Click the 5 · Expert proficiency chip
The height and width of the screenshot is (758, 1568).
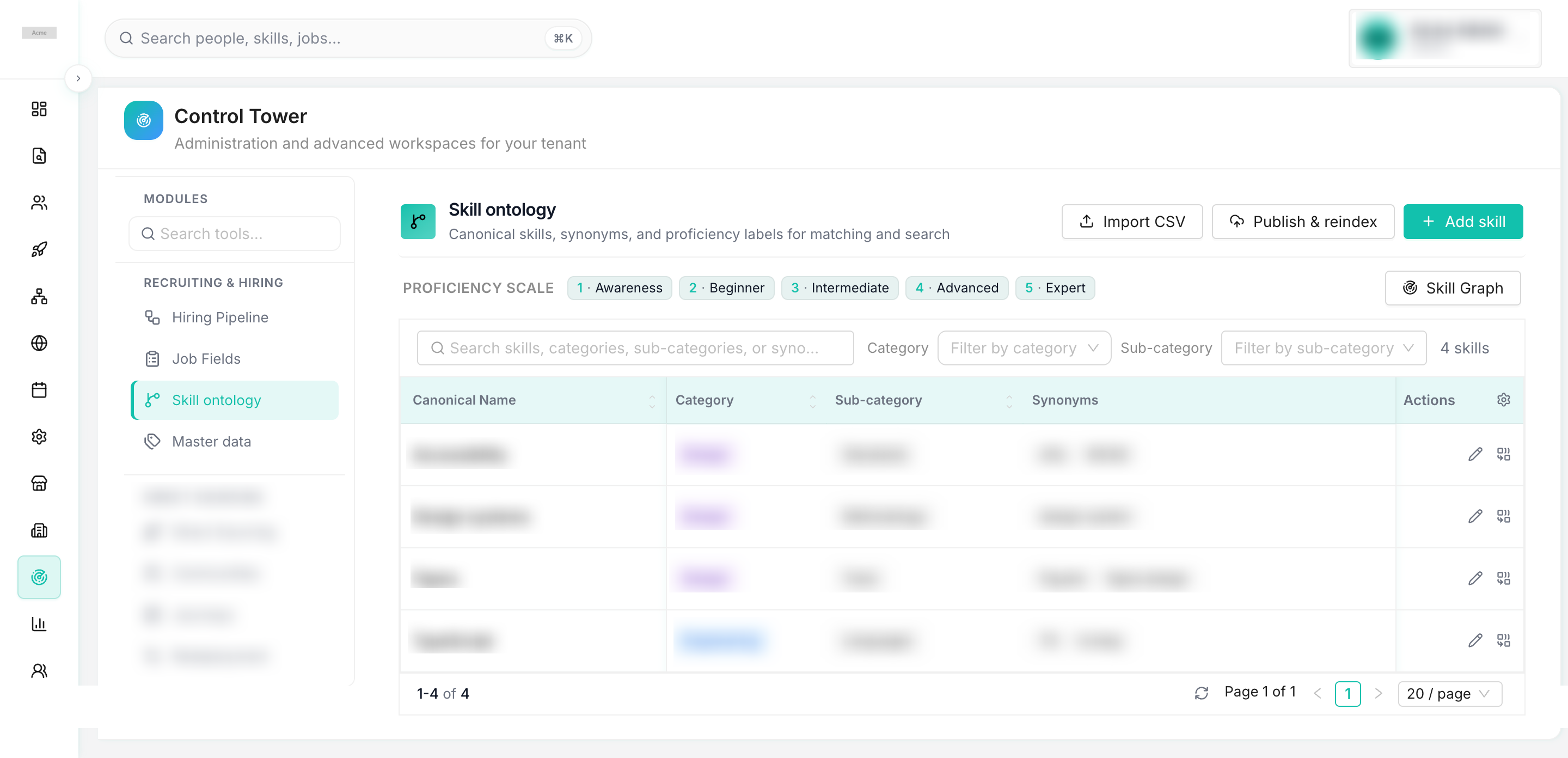tap(1055, 288)
